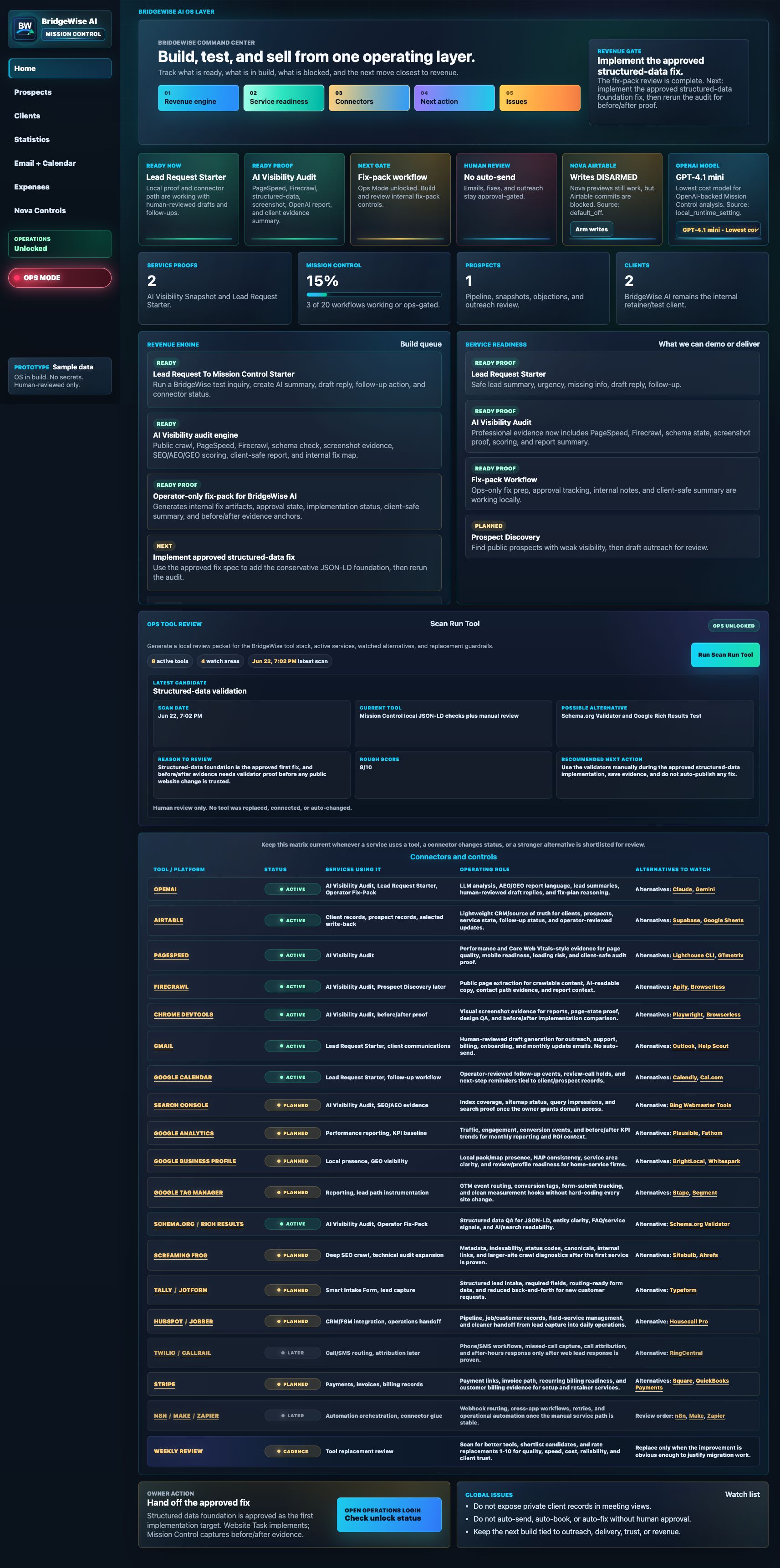Open the OPENAI tool link
Screen dimensions: 780x1568
[x=165, y=889]
